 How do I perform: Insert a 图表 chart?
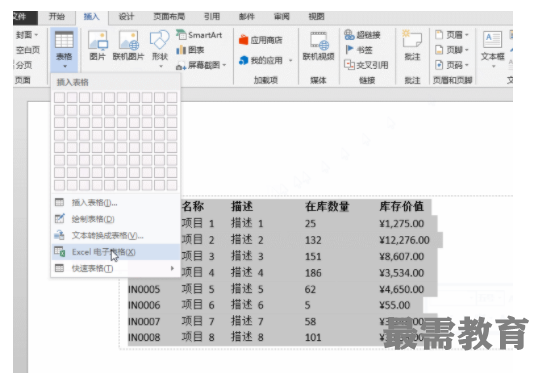click(x=190, y=50)
